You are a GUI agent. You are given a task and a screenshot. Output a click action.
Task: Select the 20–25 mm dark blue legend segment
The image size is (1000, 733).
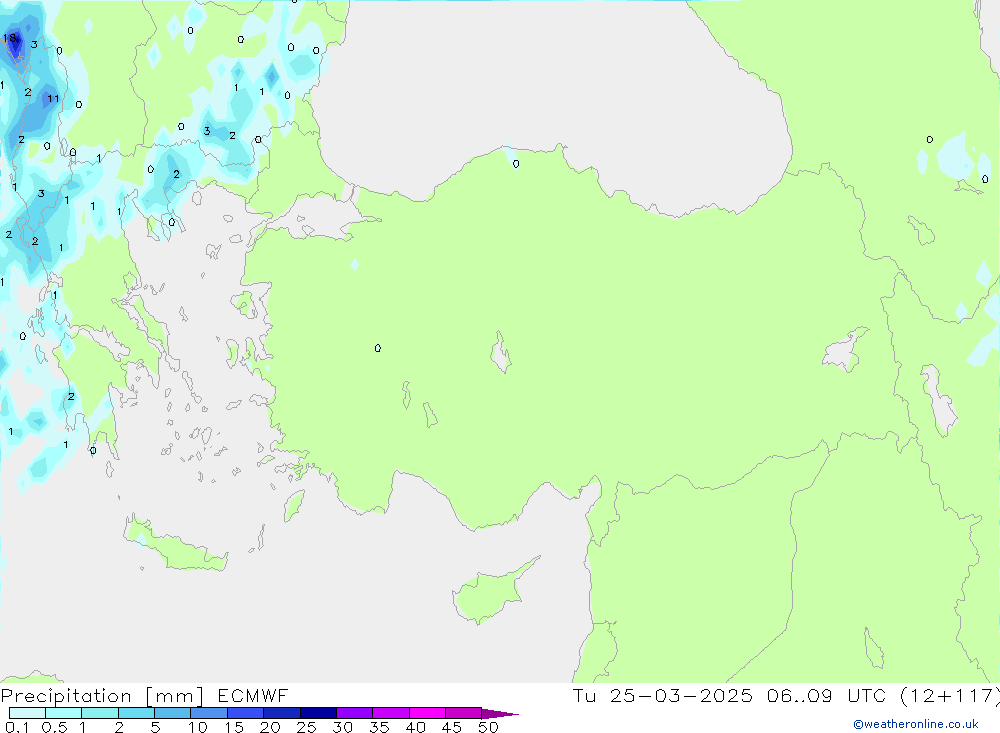tap(282, 713)
